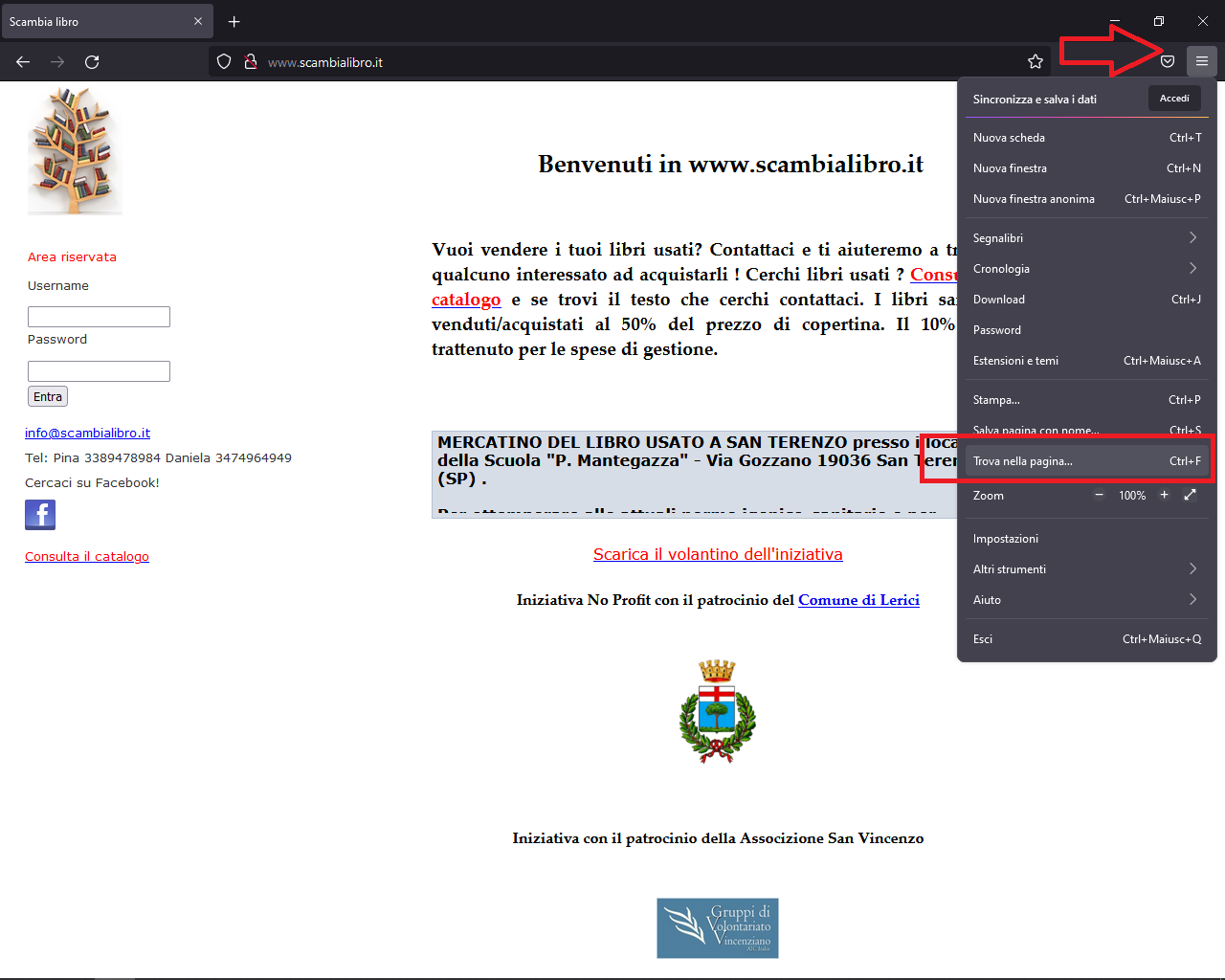Reload the current page

(92, 61)
